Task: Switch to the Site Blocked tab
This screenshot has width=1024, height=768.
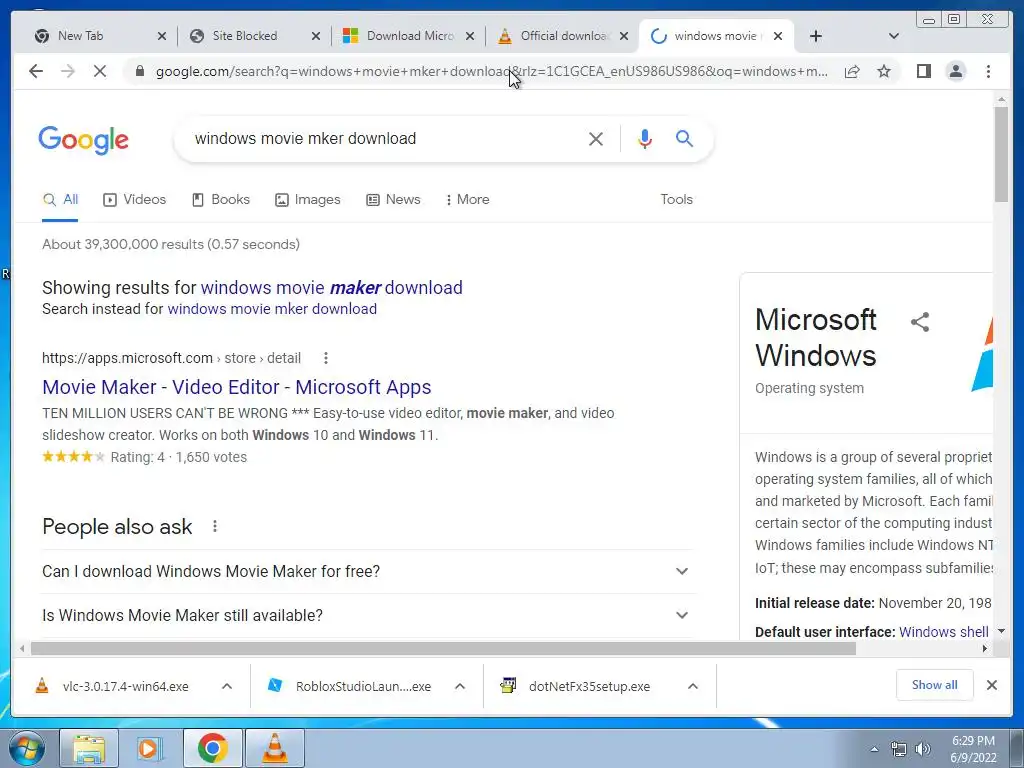Action: click(x=245, y=36)
